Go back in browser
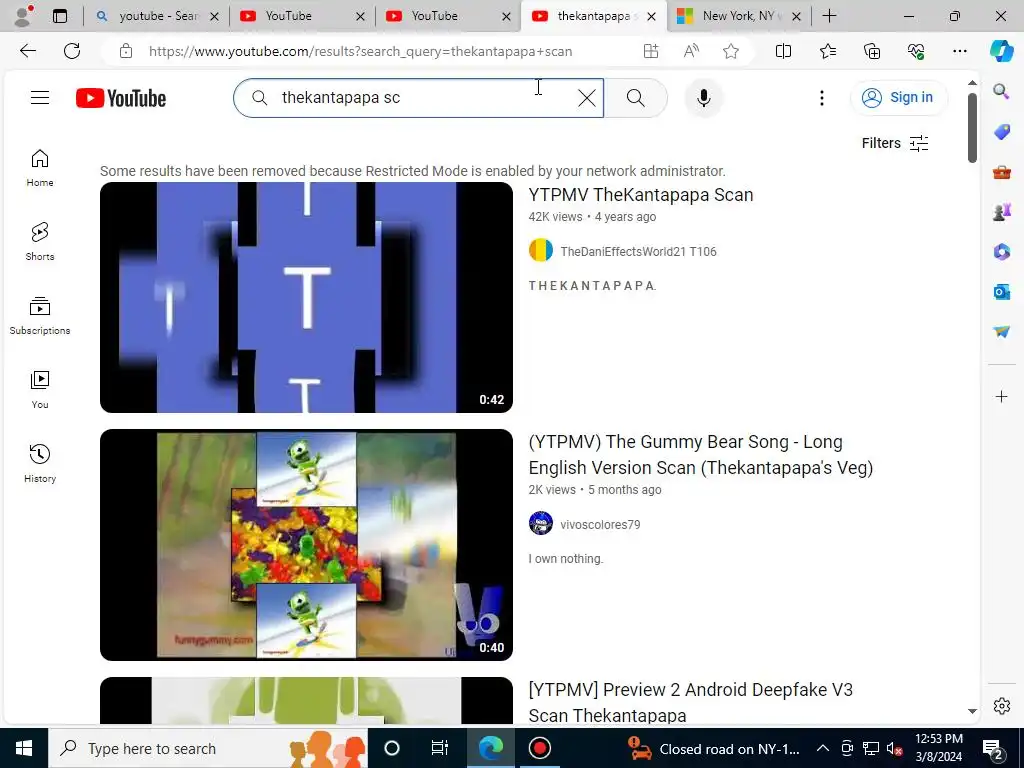The width and height of the screenshot is (1024, 768). point(27,51)
